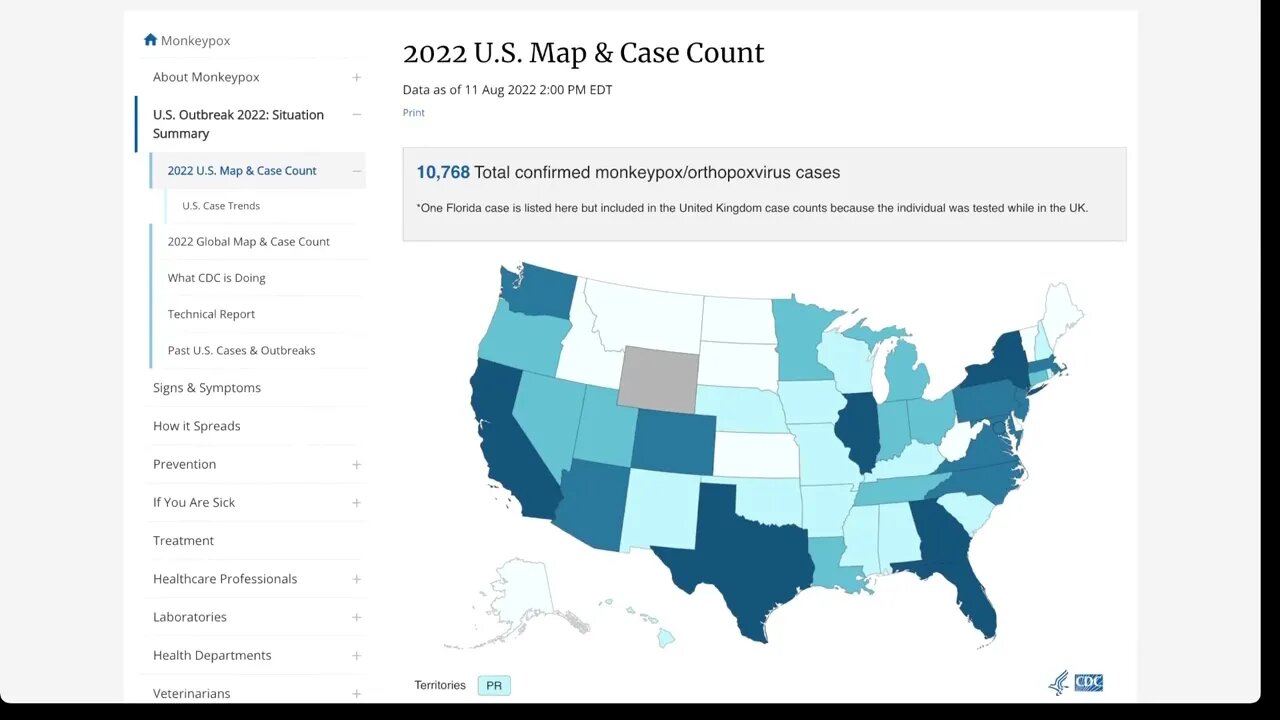This screenshot has width=1280, height=720.
Task: Click the CDC logo below the map
Action: click(x=1076, y=683)
